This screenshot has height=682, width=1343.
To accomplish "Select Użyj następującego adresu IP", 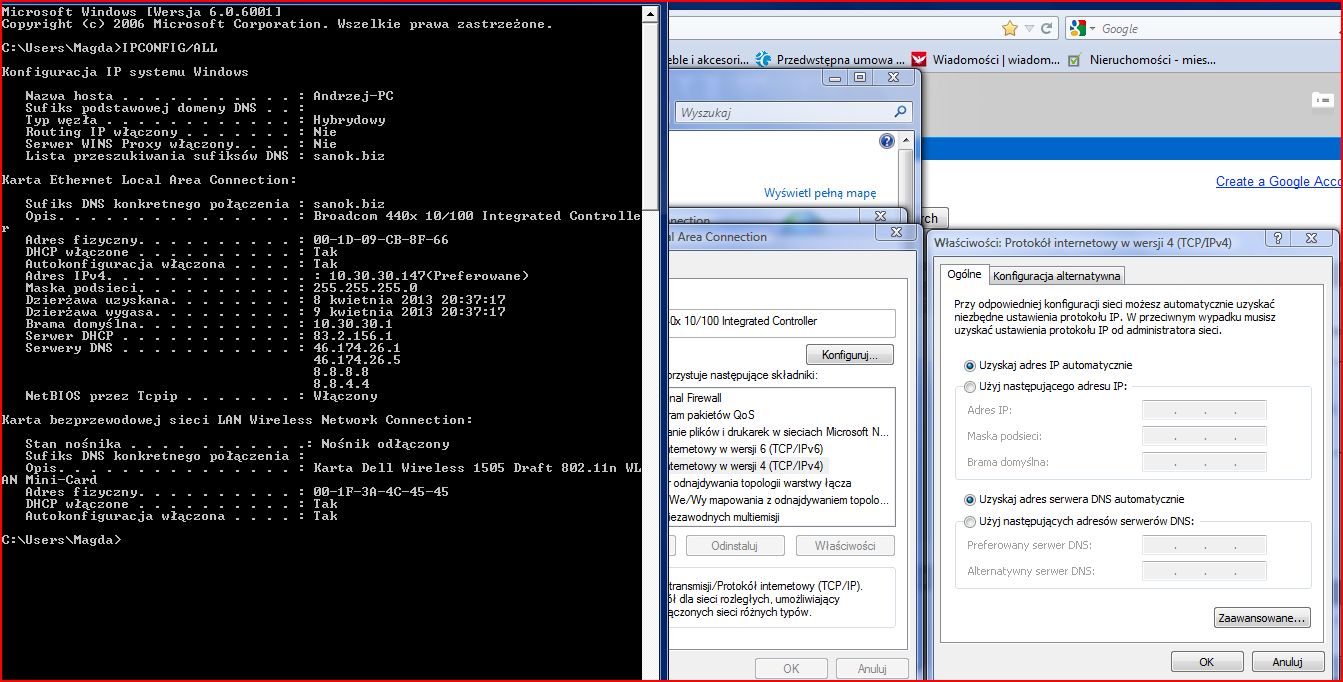I will (x=1045, y=387).
